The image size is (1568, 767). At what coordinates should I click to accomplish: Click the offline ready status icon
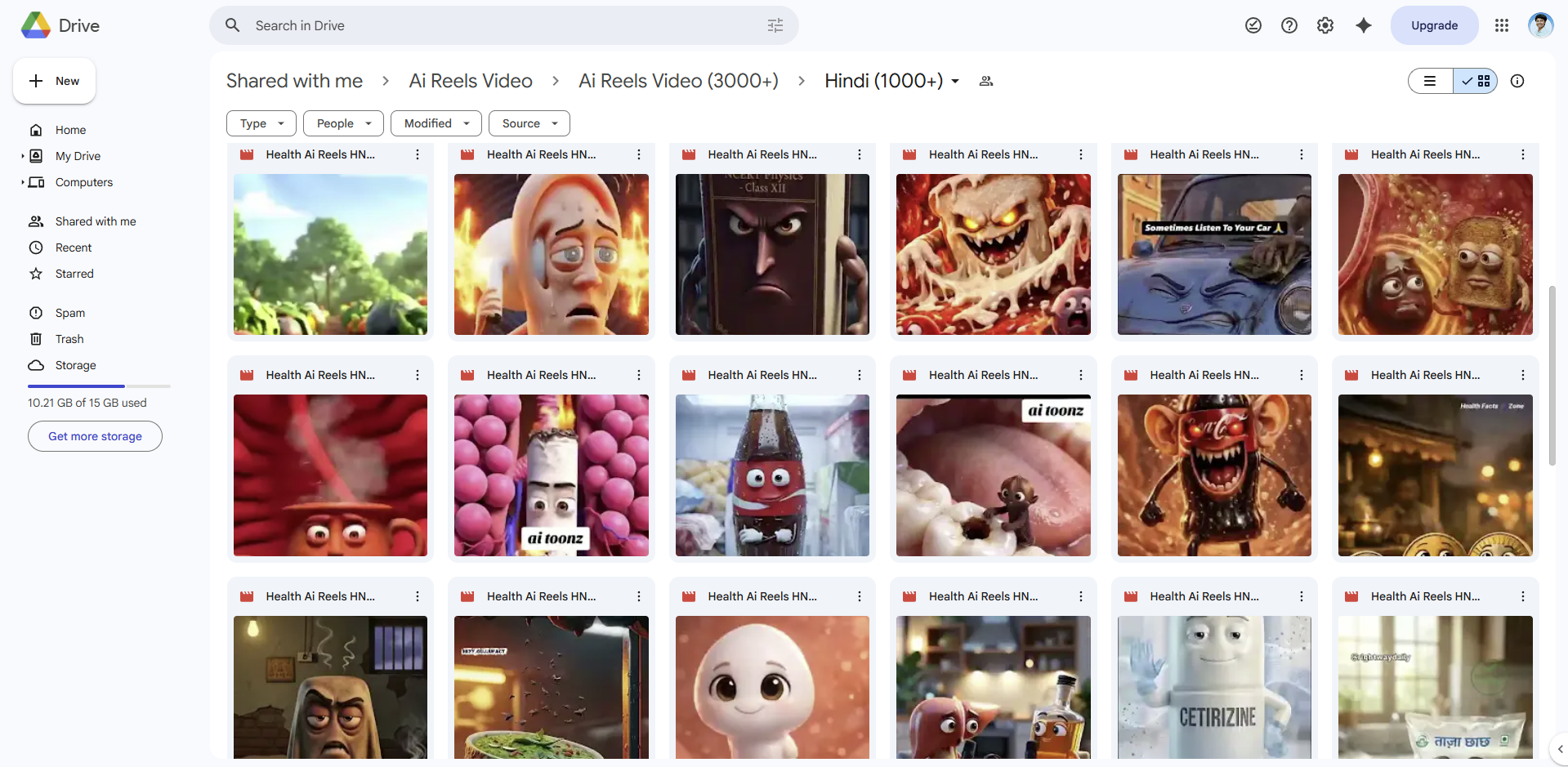[1253, 25]
